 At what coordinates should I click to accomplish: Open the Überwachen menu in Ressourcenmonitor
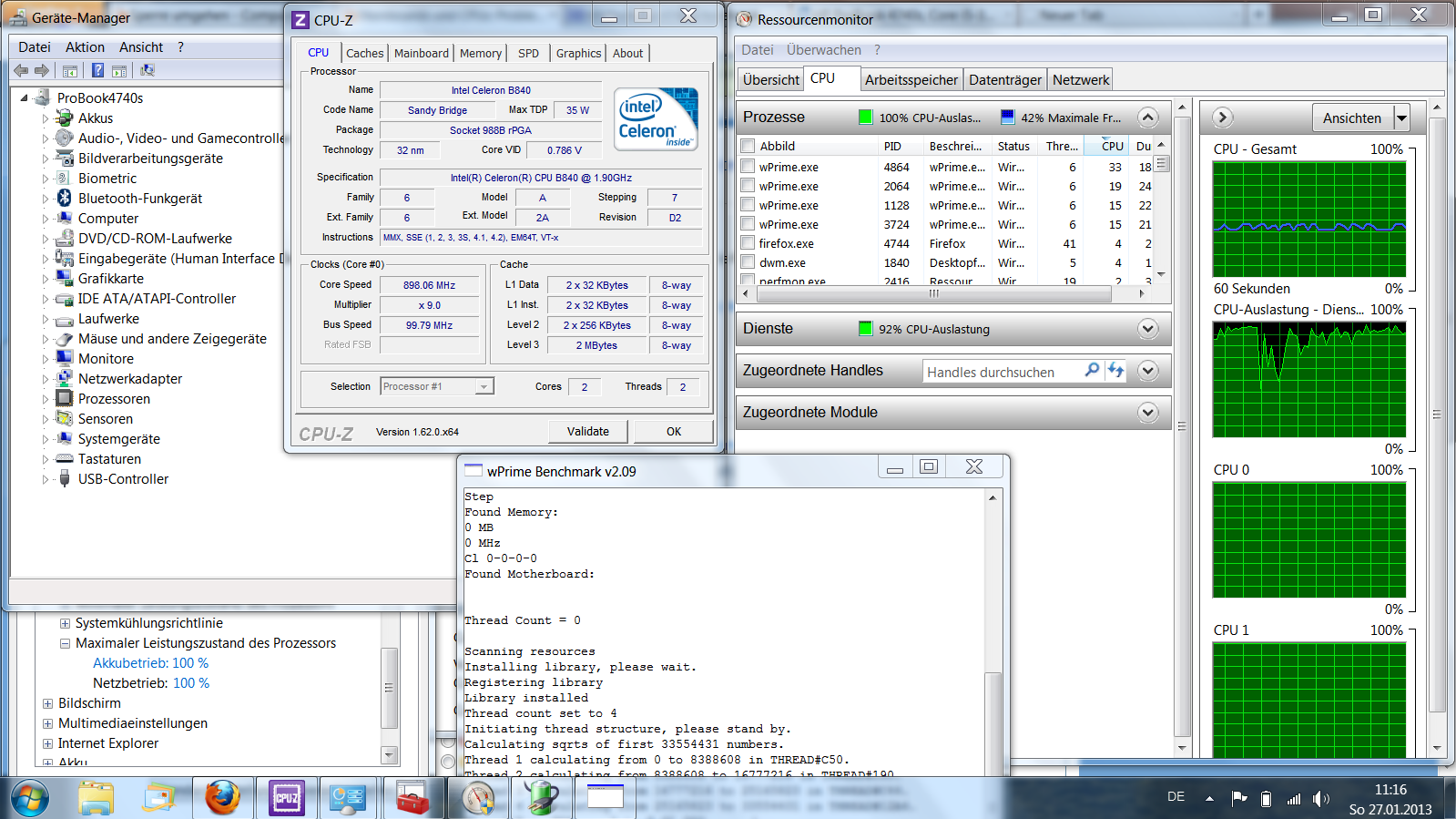[824, 50]
